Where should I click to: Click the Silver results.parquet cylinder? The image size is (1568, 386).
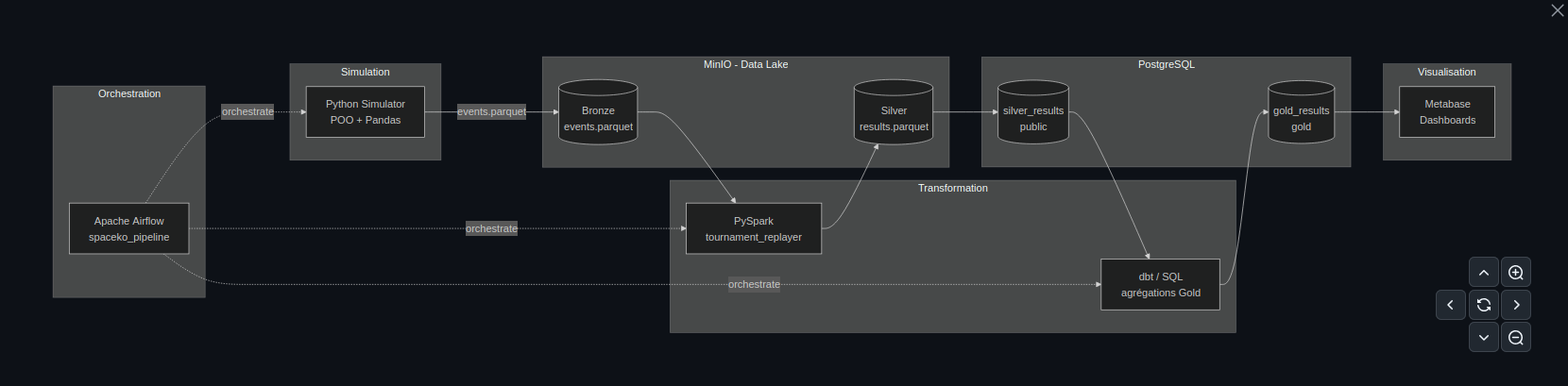894,112
